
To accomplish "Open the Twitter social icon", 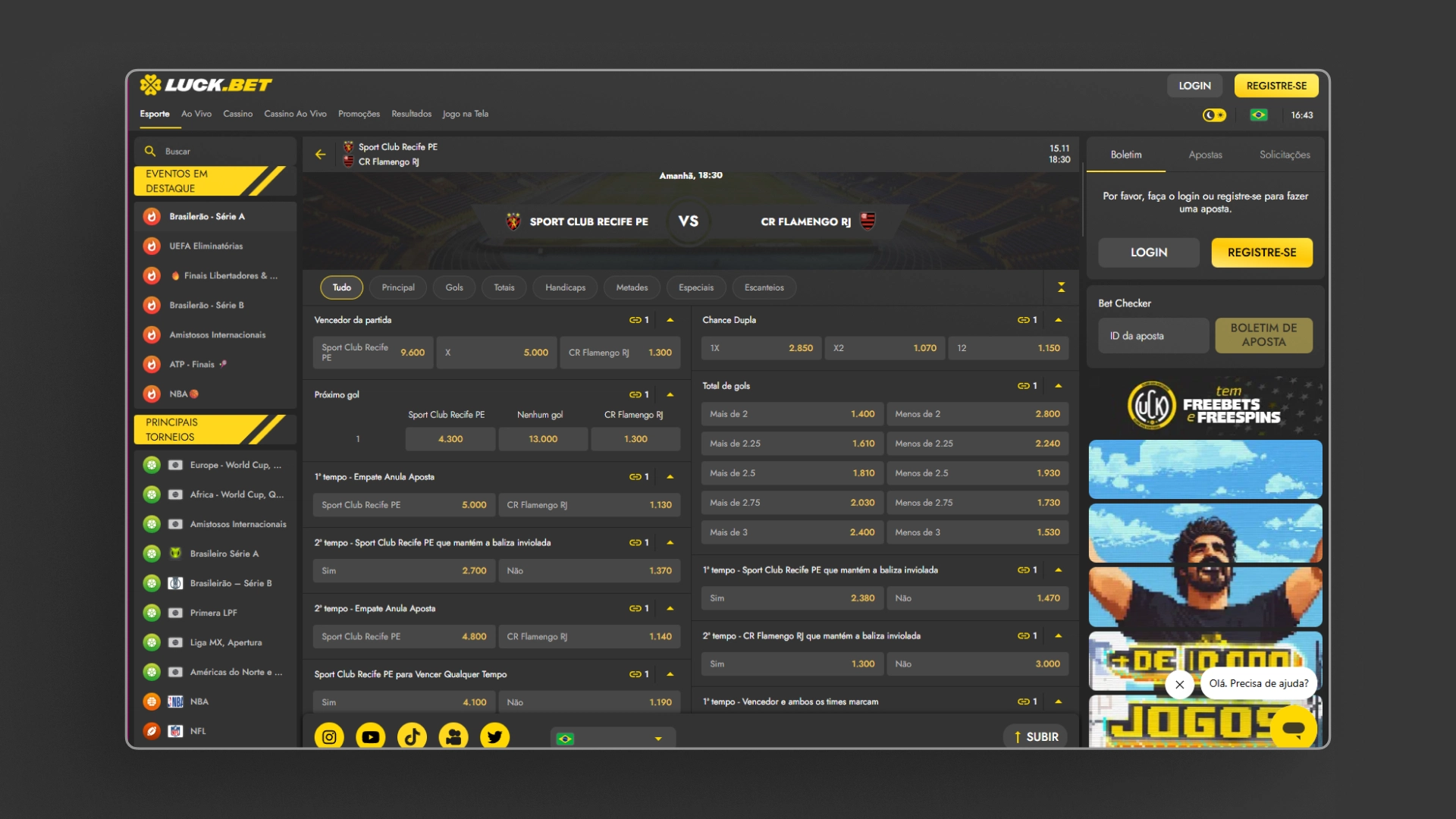I will [494, 737].
